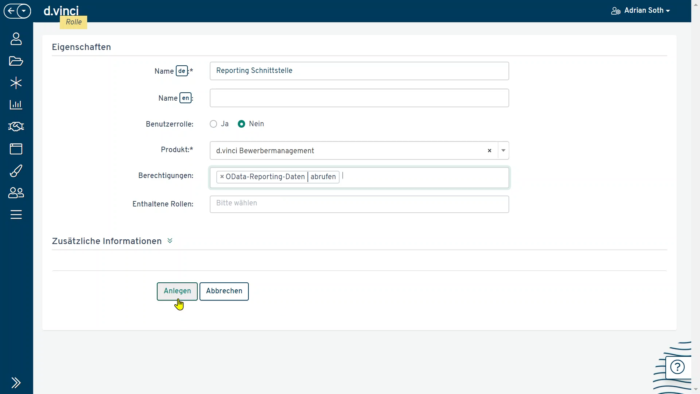
Task: Click the asterisk icon in sidebar
Action: pyautogui.click(x=16, y=83)
